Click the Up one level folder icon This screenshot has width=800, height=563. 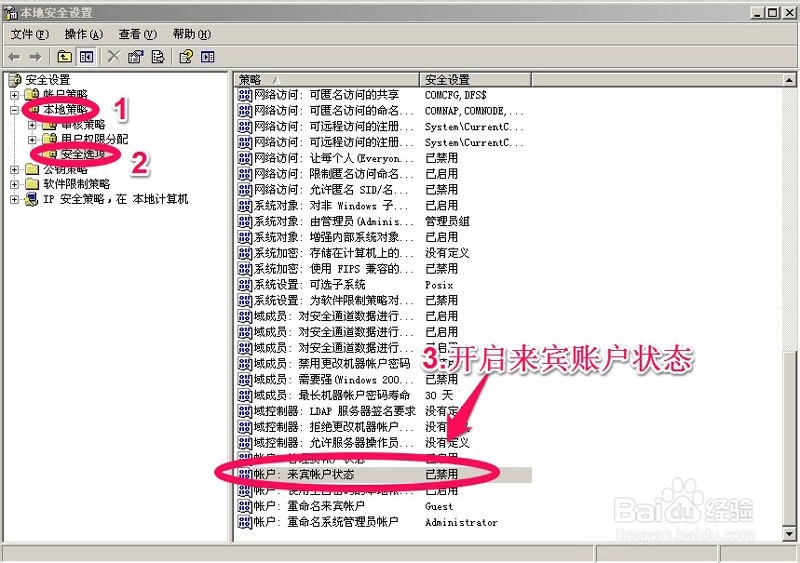64,57
